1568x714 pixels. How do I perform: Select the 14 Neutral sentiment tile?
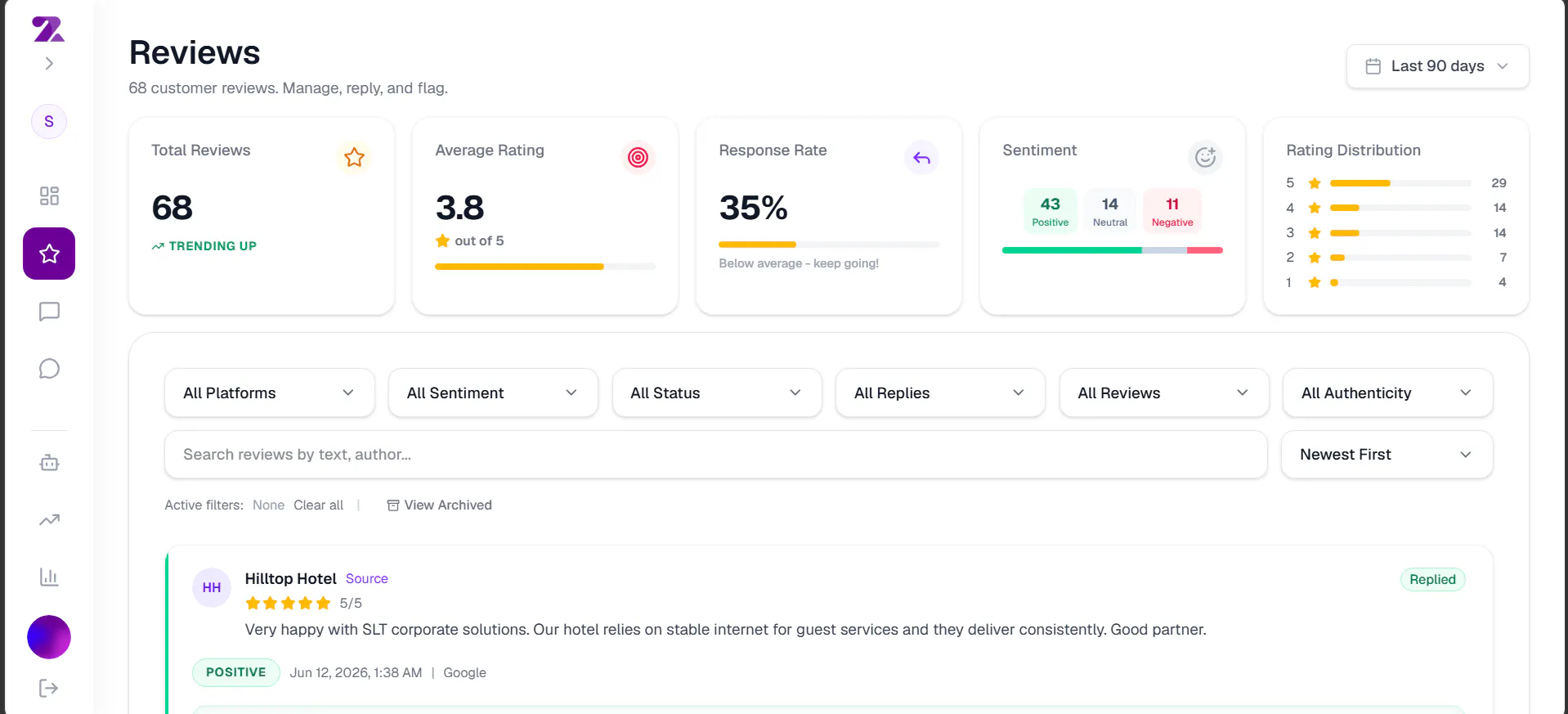1109,211
